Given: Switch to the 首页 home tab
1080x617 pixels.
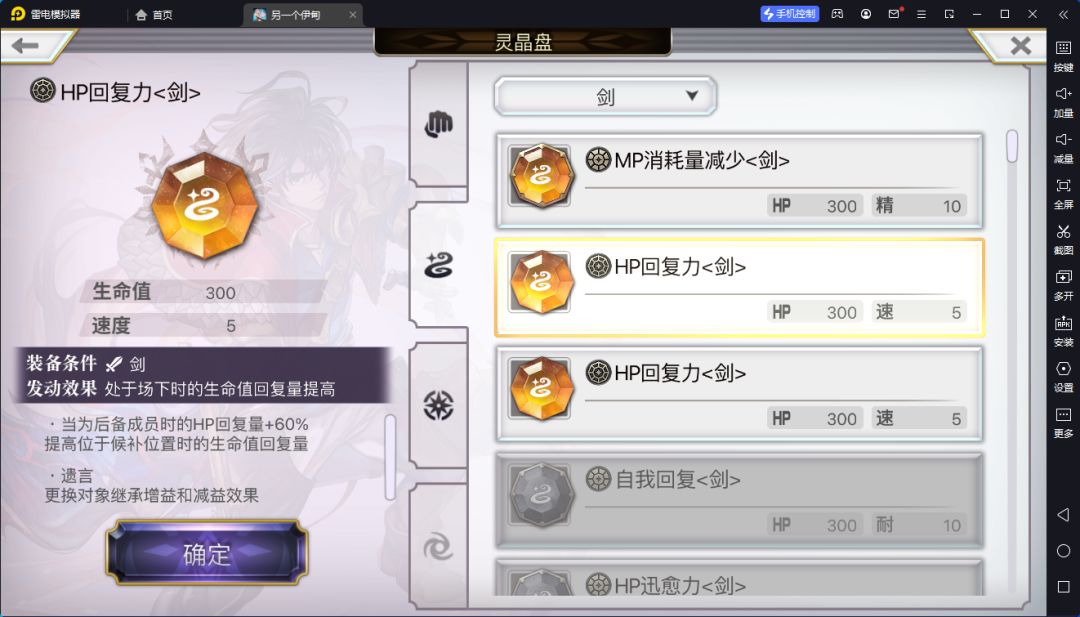Looking at the screenshot, I should tap(154, 14).
